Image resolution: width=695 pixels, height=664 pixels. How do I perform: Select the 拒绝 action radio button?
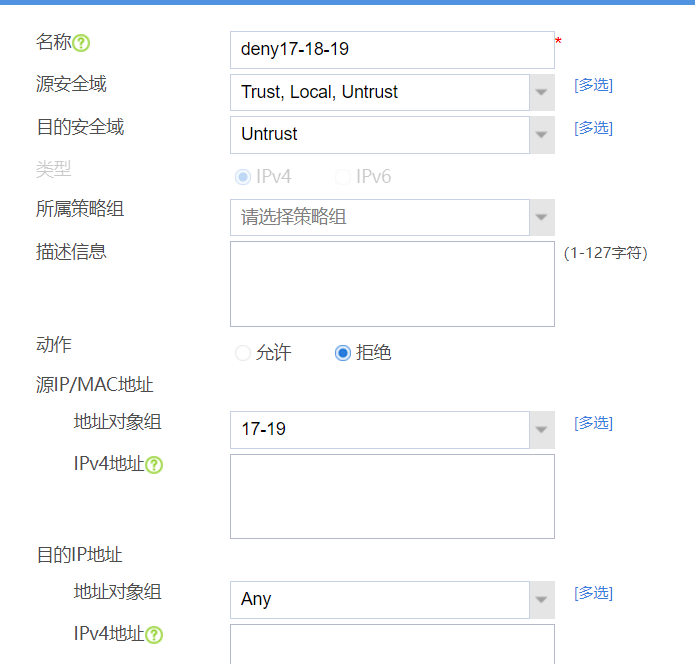pos(343,353)
